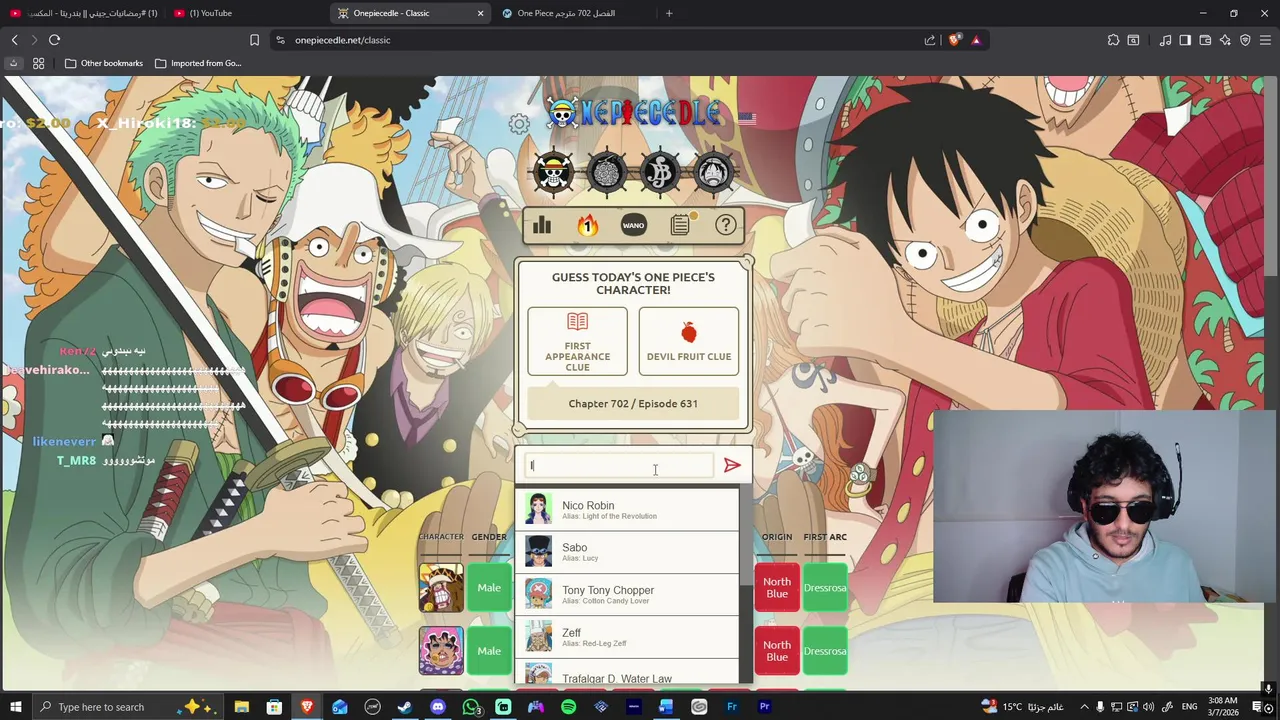Open the Brave Rewards triangle icon

(x=976, y=40)
